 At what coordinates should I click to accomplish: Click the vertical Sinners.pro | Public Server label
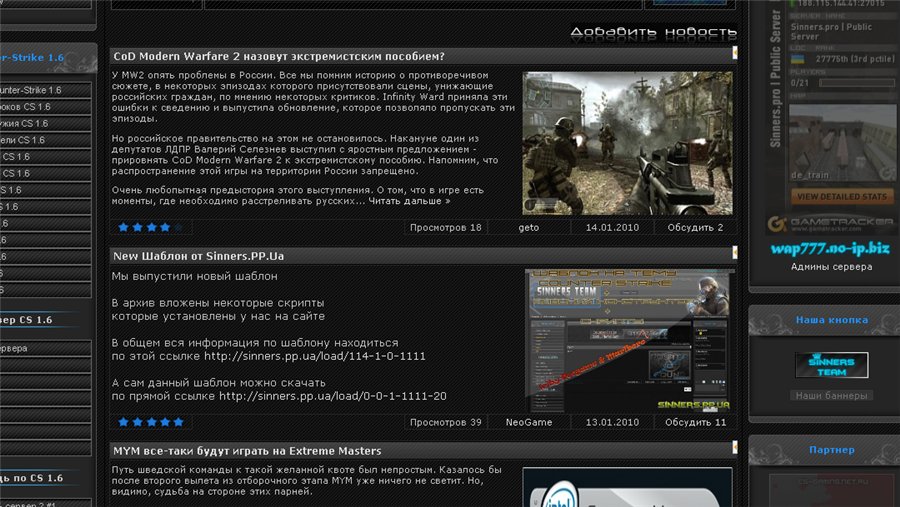pyautogui.click(x=775, y=79)
